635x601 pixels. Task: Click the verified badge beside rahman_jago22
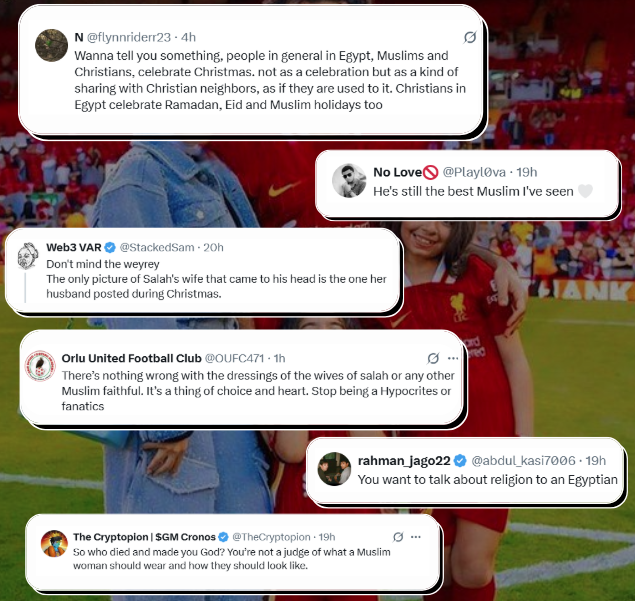tap(460, 460)
